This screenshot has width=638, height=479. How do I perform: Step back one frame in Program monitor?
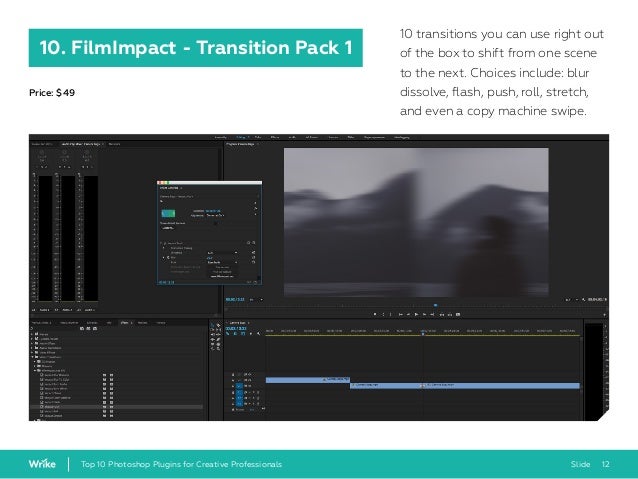pyautogui.click(x=408, y=314)
